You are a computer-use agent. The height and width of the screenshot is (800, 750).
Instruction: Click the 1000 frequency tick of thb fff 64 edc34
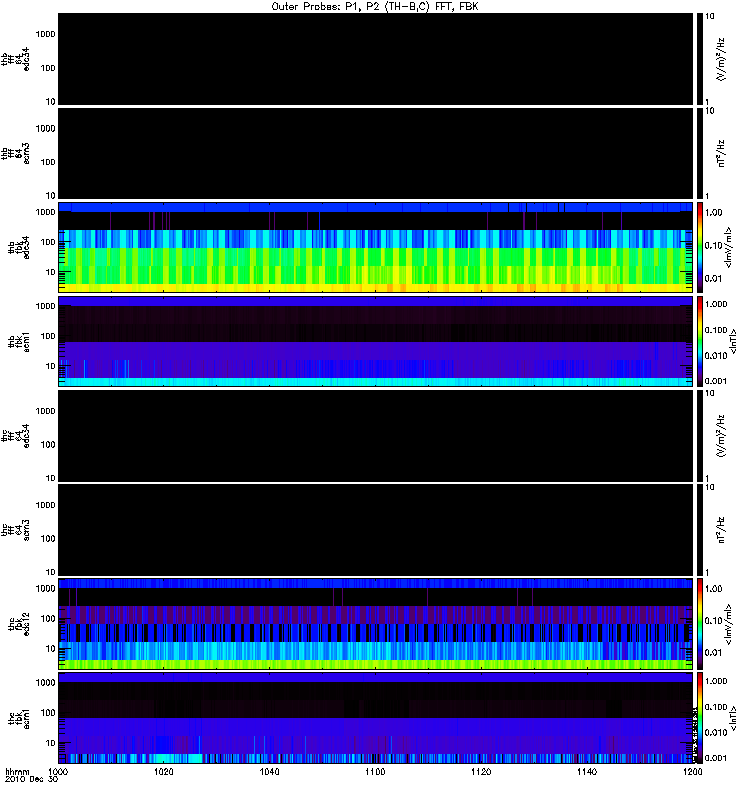click(x=45, y=34)
